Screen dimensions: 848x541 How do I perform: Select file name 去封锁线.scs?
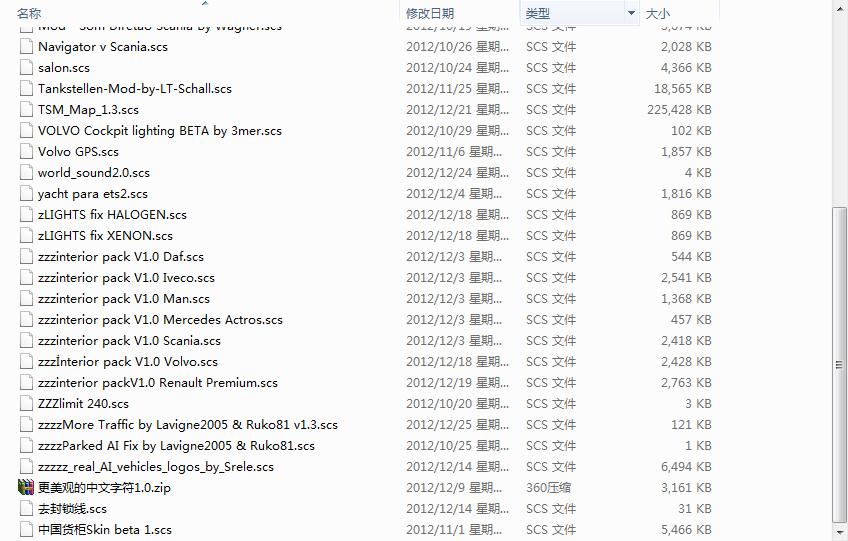[72, 509]
